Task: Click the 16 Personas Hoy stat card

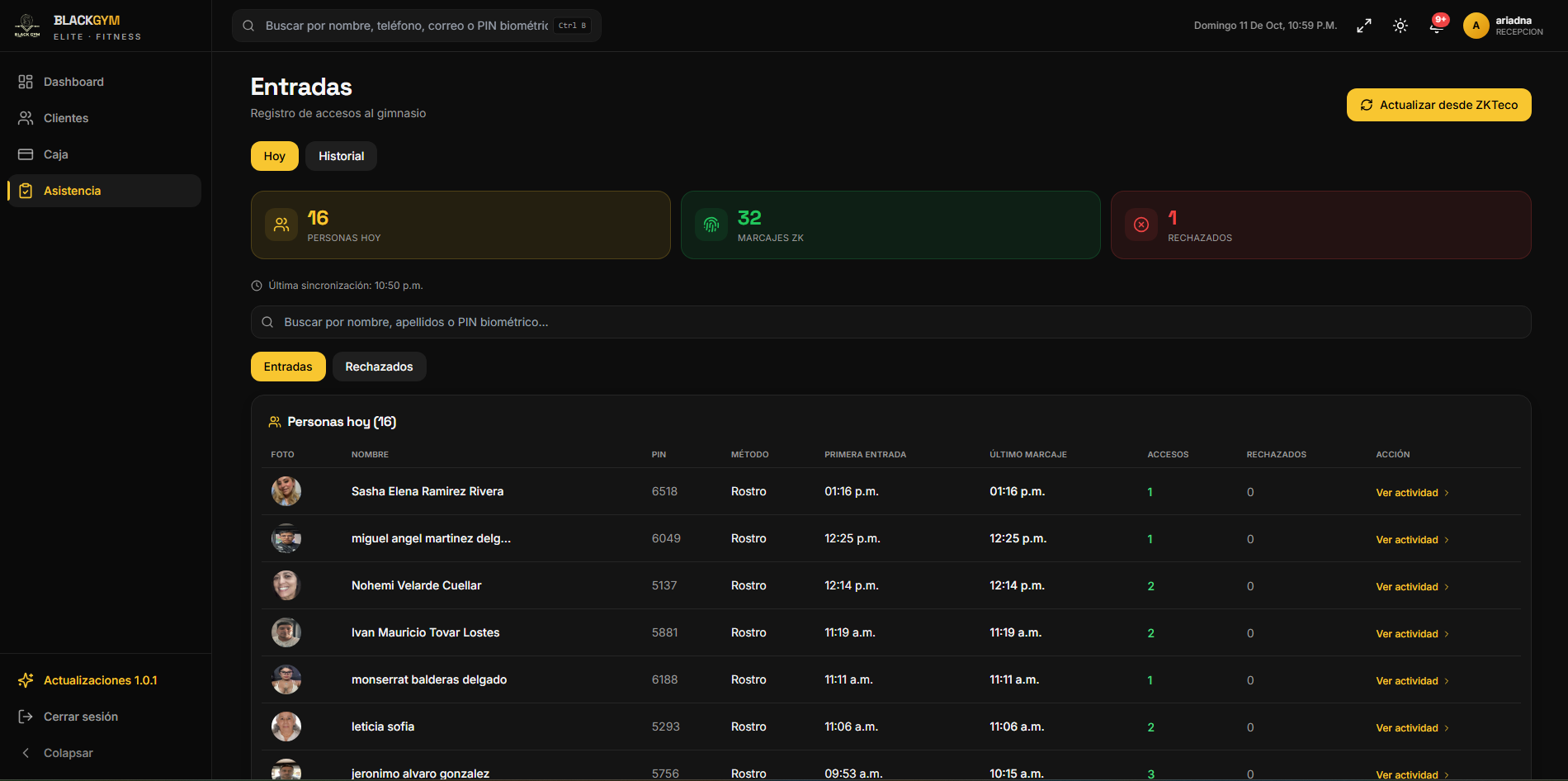Action: click(460, 225)
